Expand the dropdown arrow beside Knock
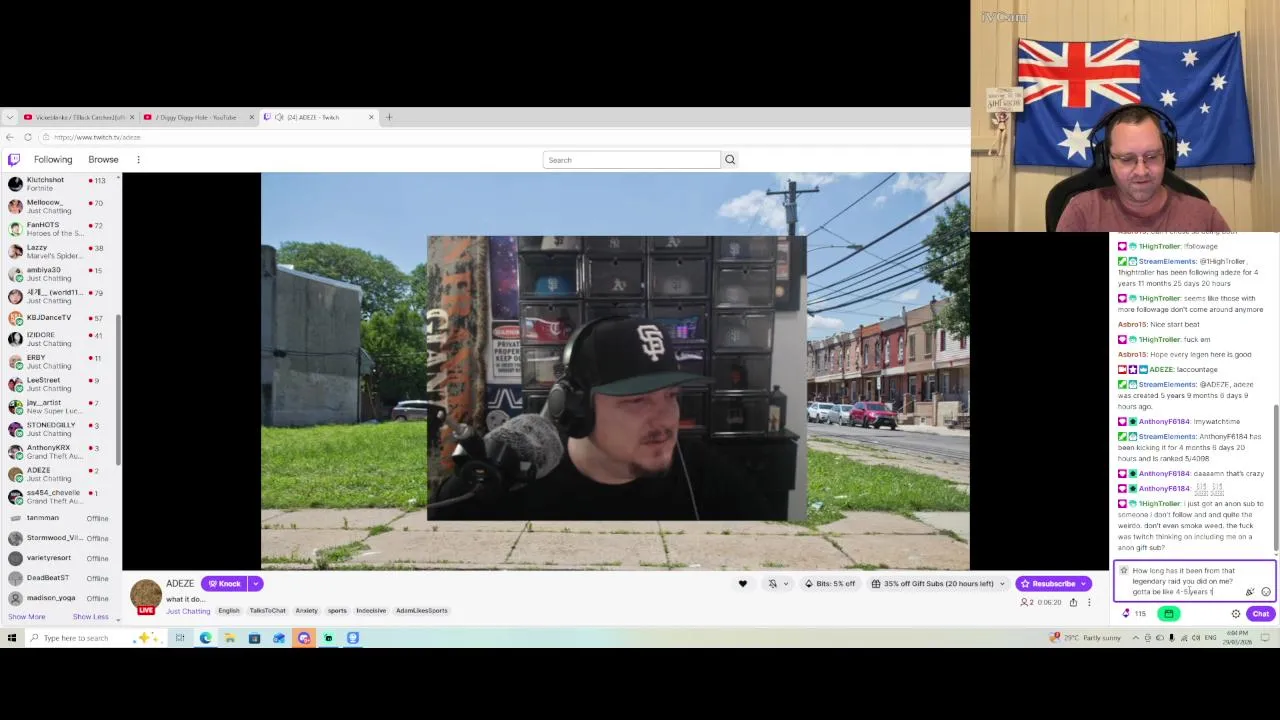Screen dimensions: 1280x720 coord(256,584)
